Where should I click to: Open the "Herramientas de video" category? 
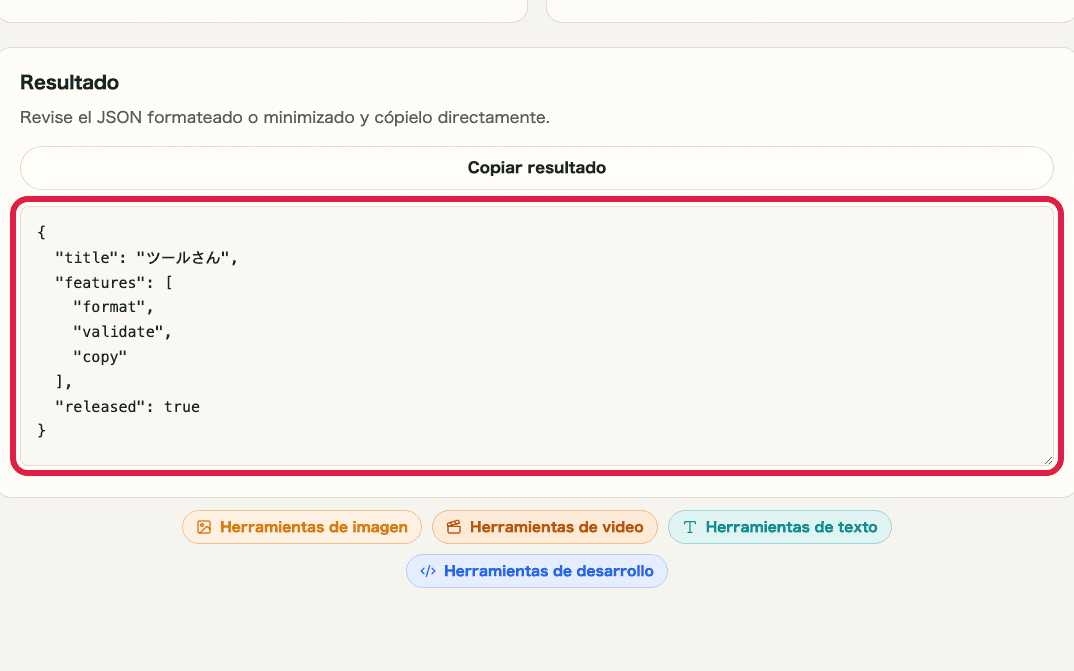(x=545, y=527)
